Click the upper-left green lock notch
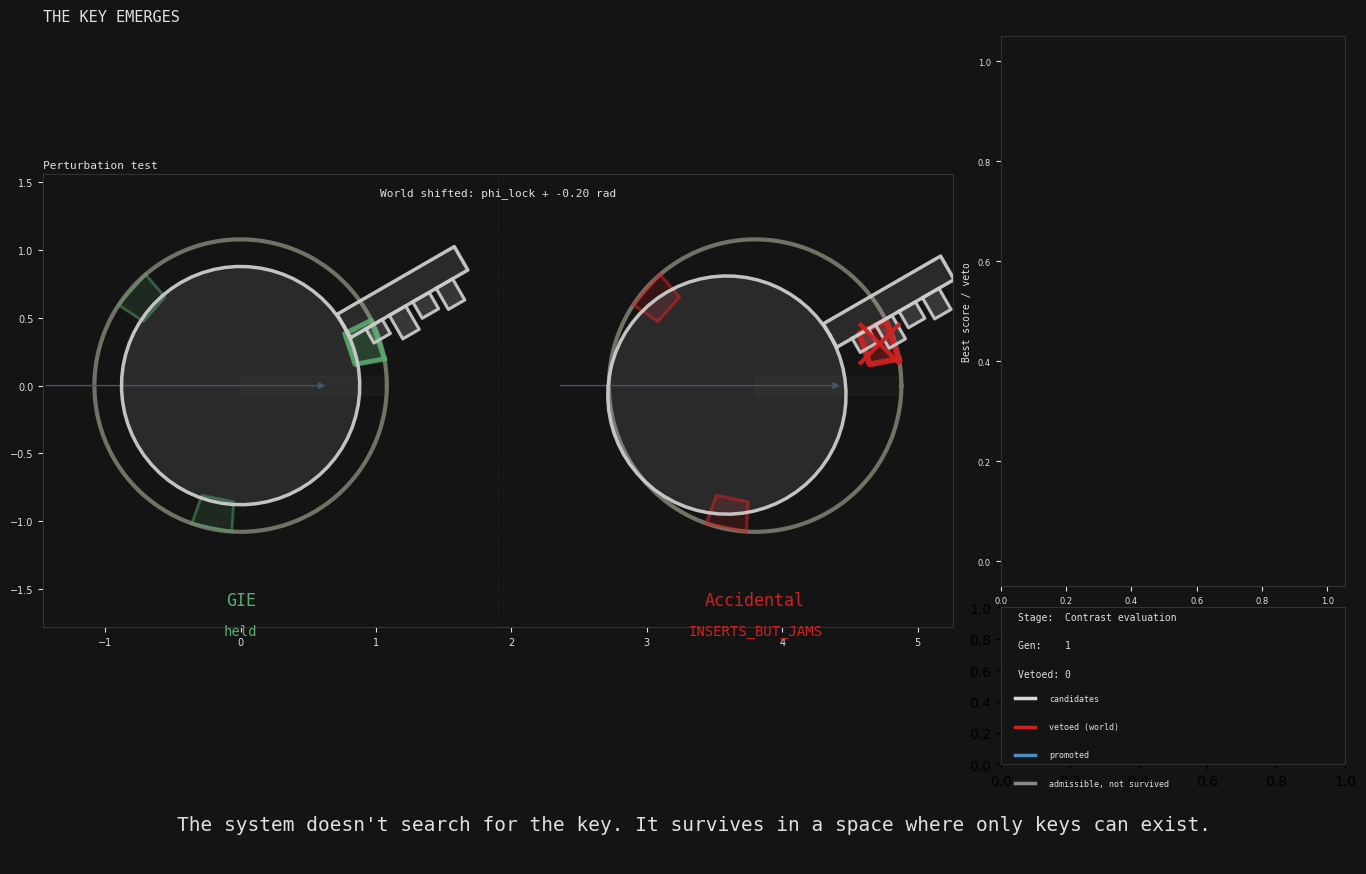 [x=142, y=297]
